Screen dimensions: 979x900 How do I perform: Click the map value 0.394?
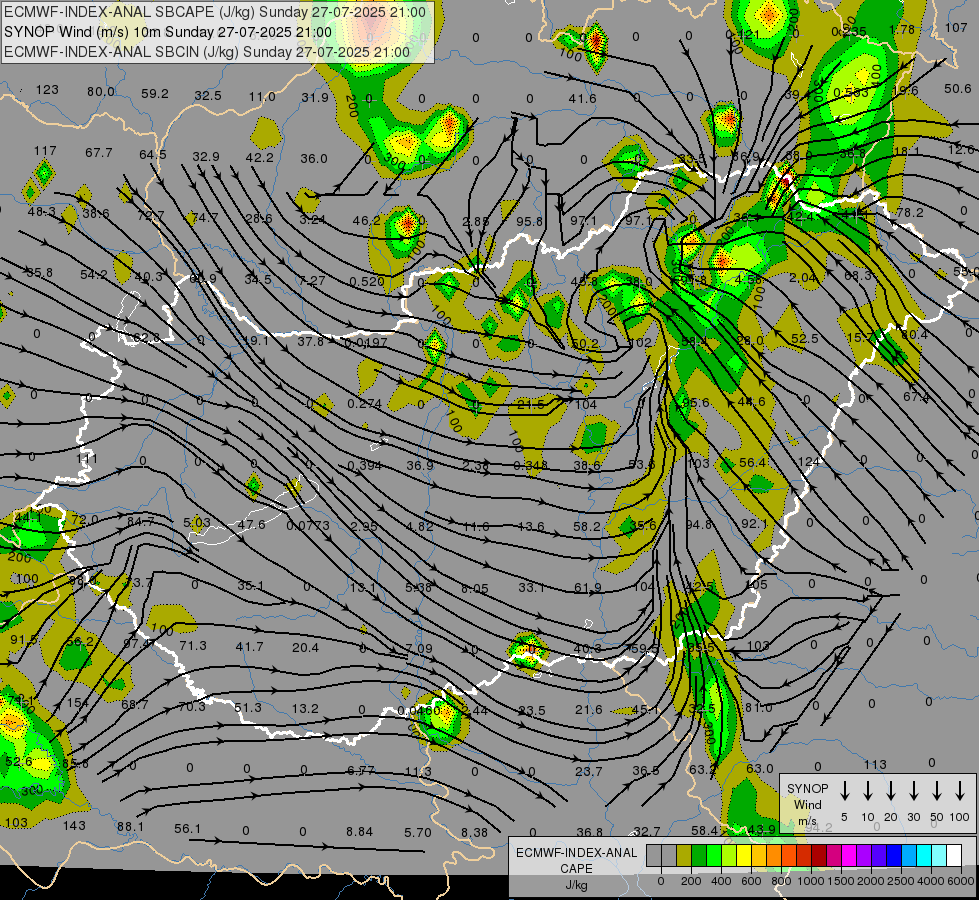click(x=364, y=465)
